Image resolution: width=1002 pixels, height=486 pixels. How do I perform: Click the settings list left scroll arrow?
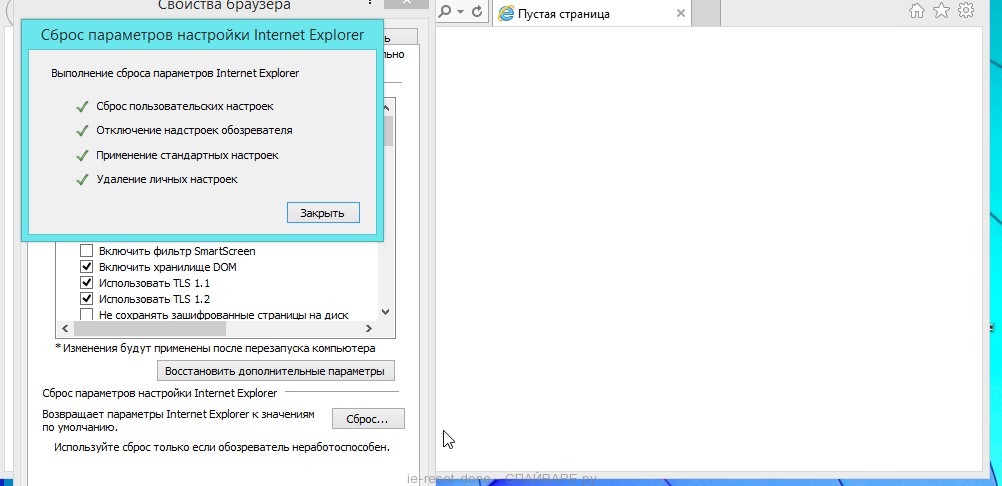tap(65, 328)
